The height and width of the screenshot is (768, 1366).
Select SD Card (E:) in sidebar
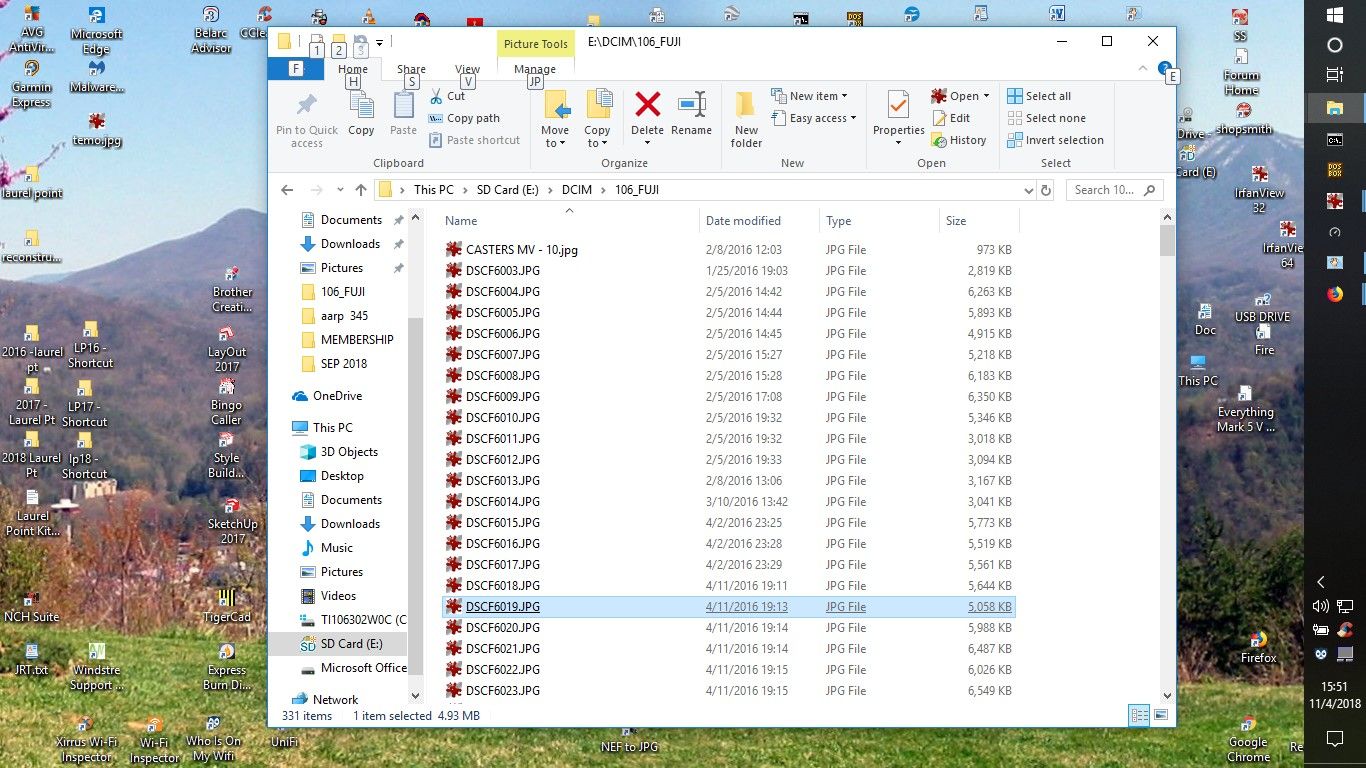pyautogui.click(x=351, y=644)
